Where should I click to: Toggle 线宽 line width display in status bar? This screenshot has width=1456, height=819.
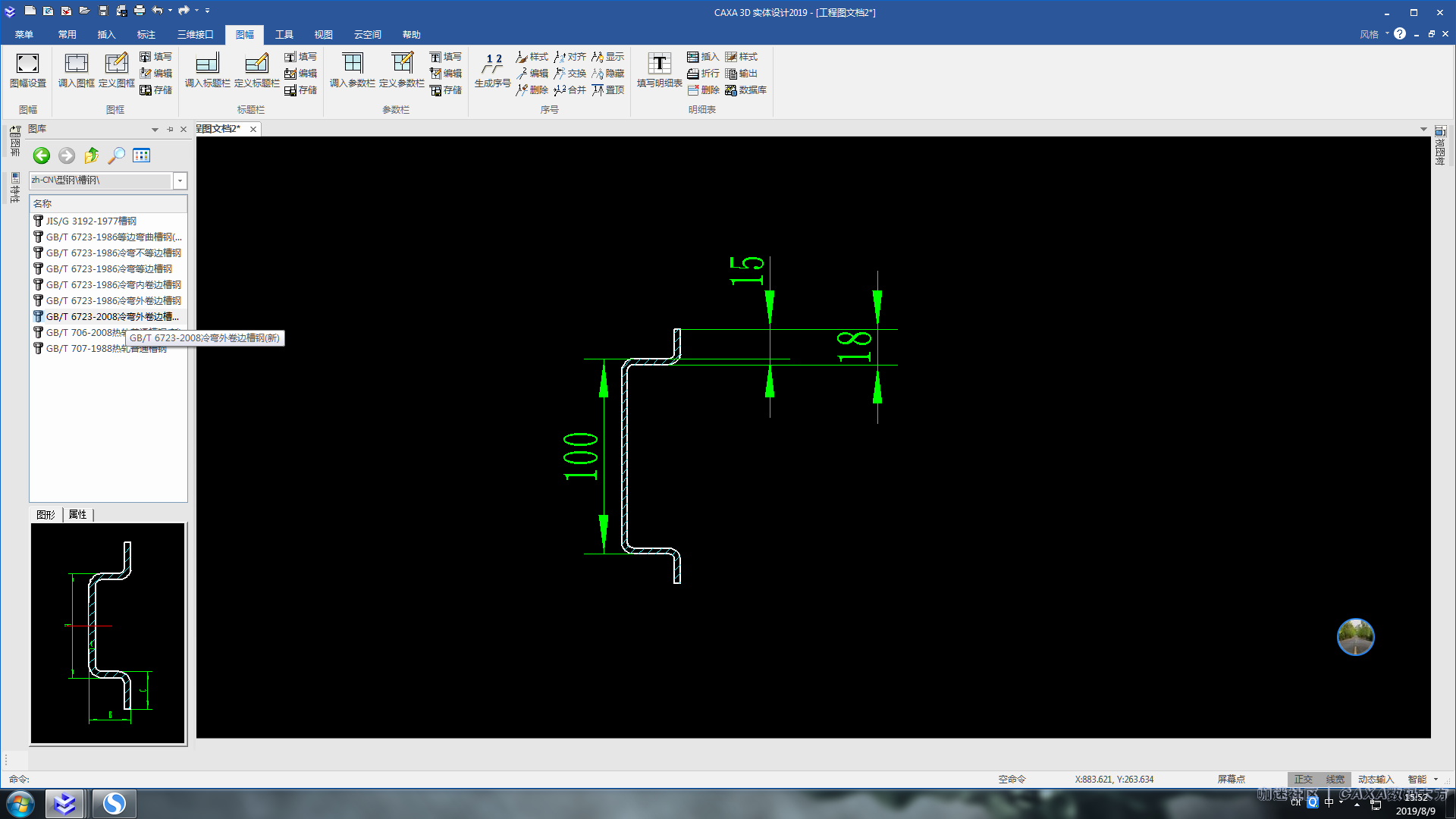click(x=1335, y=779)
